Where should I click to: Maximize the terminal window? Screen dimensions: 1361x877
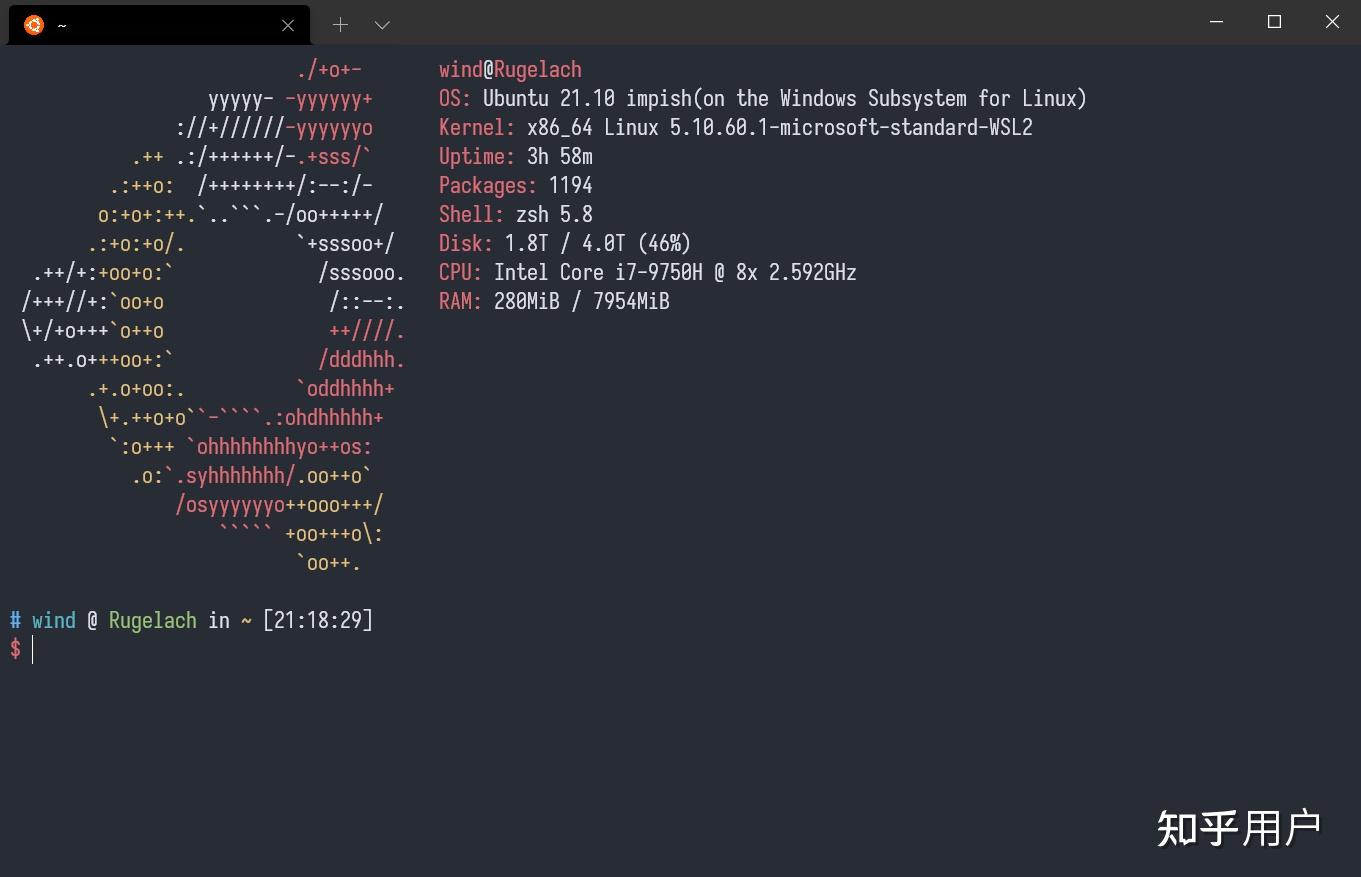click(x=1274, y=22)
